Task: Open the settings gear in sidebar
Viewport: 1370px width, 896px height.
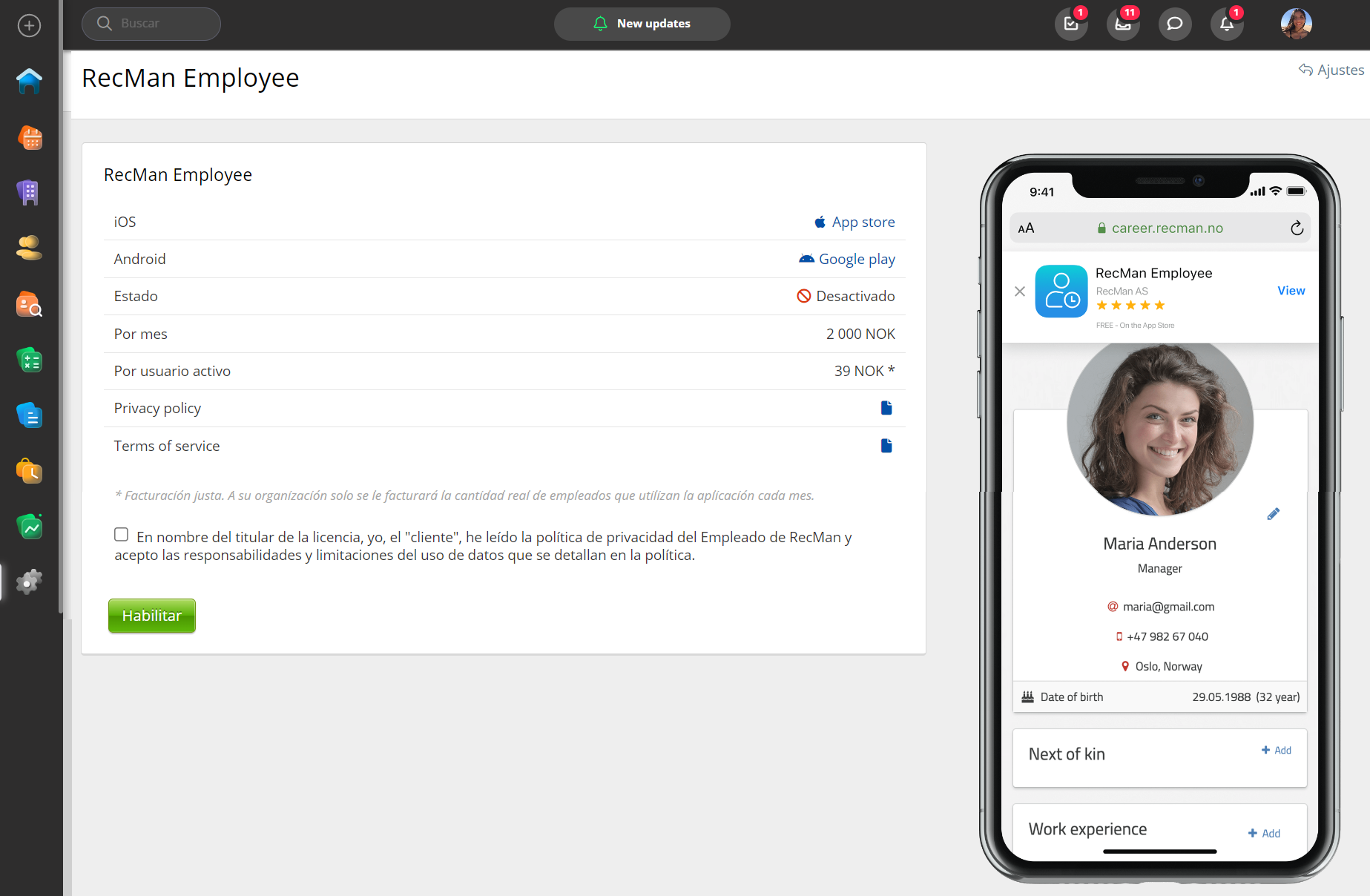Action: 29,582
